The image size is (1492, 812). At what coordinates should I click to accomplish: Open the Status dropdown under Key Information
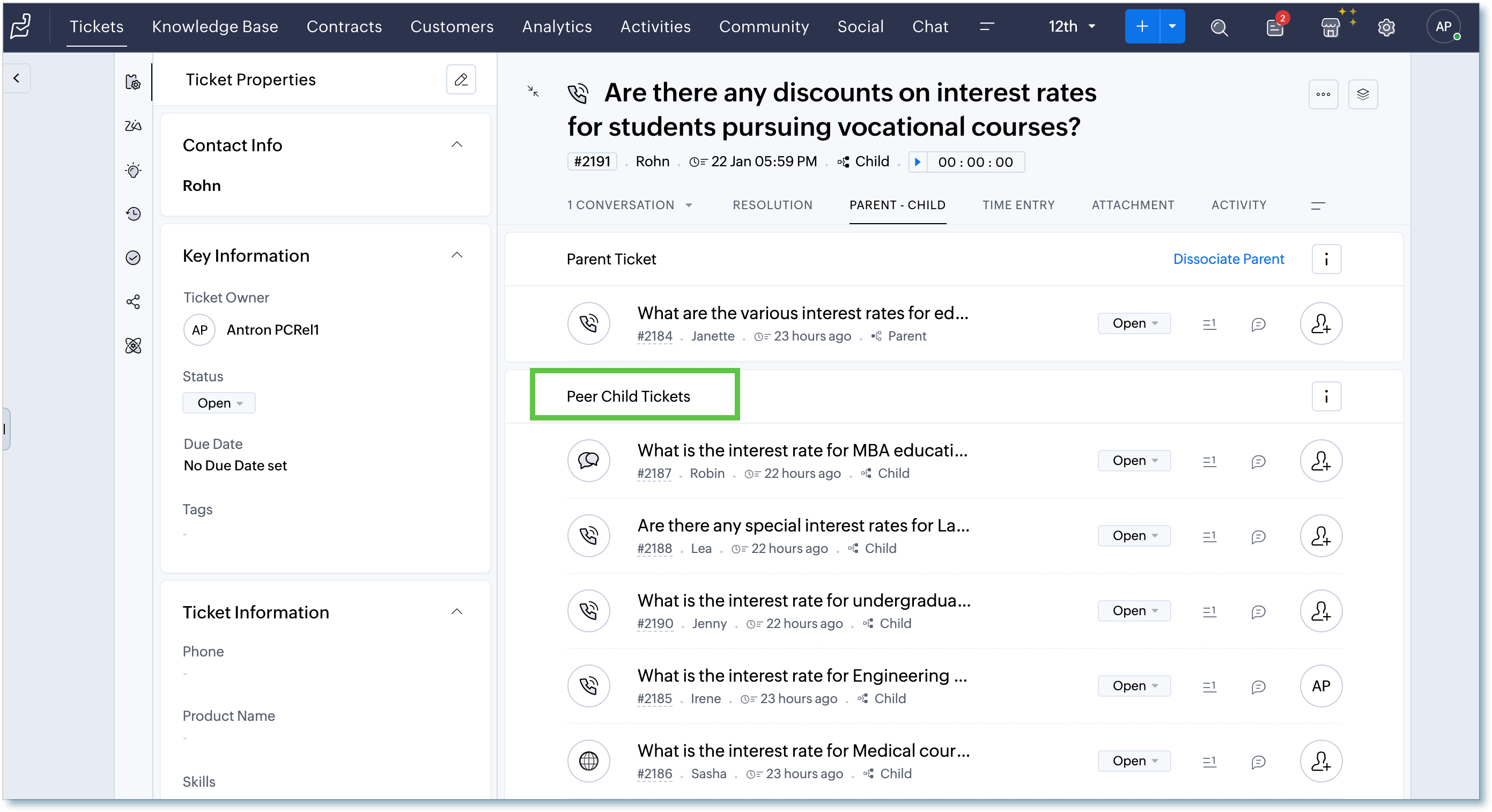pos(219,403)
